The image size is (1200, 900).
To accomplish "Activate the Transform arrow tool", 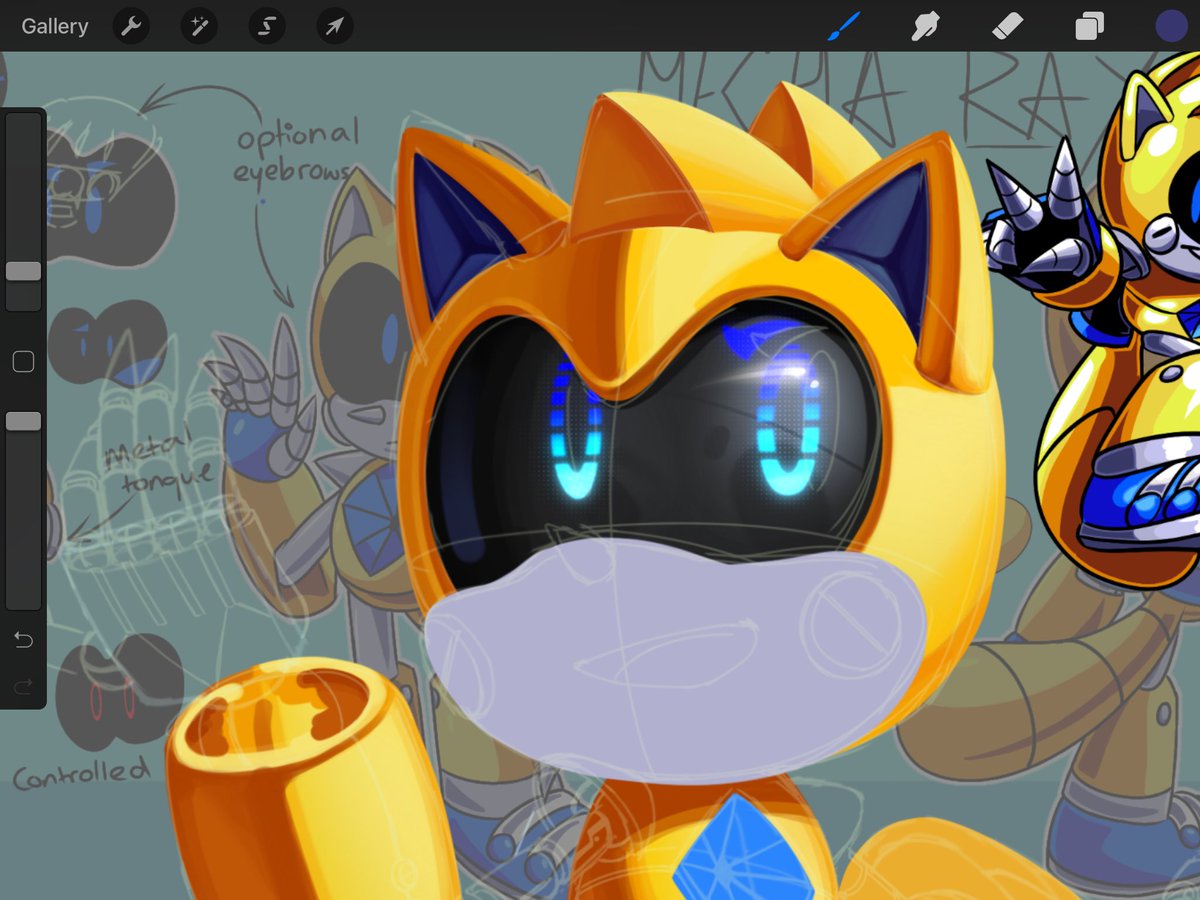I will 335,26.
